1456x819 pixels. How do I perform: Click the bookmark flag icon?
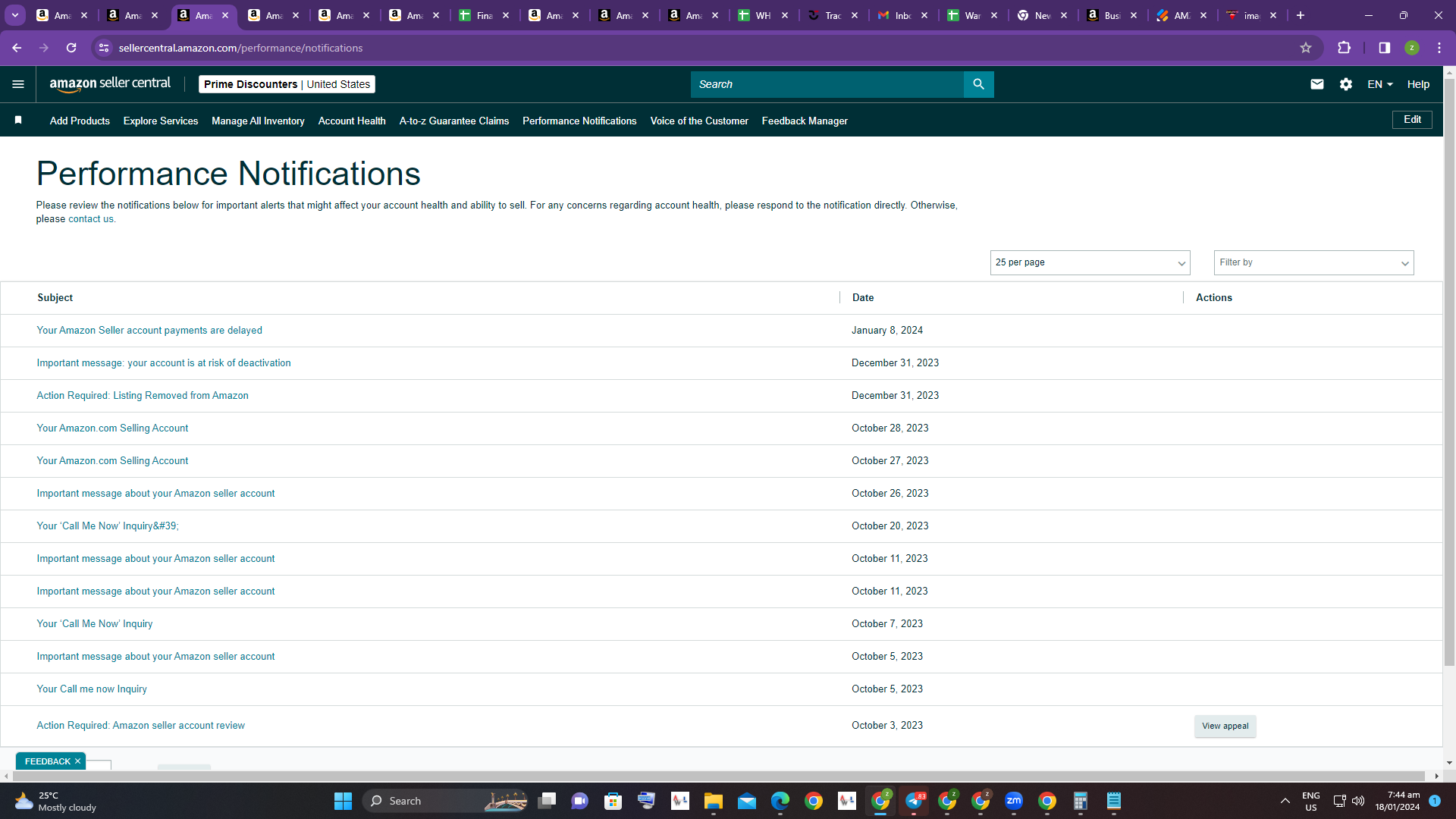pos(18,120)
